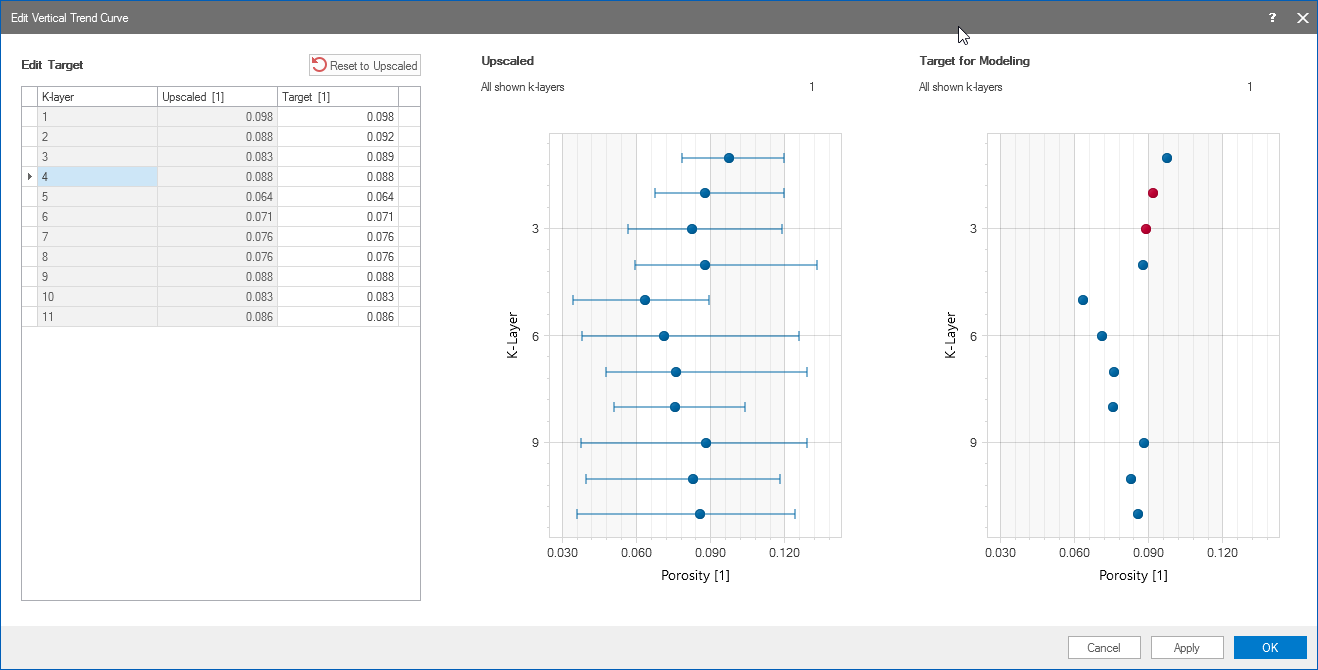
Task: Click the Target cell of K-layer 5
Action: click(338, 197)
